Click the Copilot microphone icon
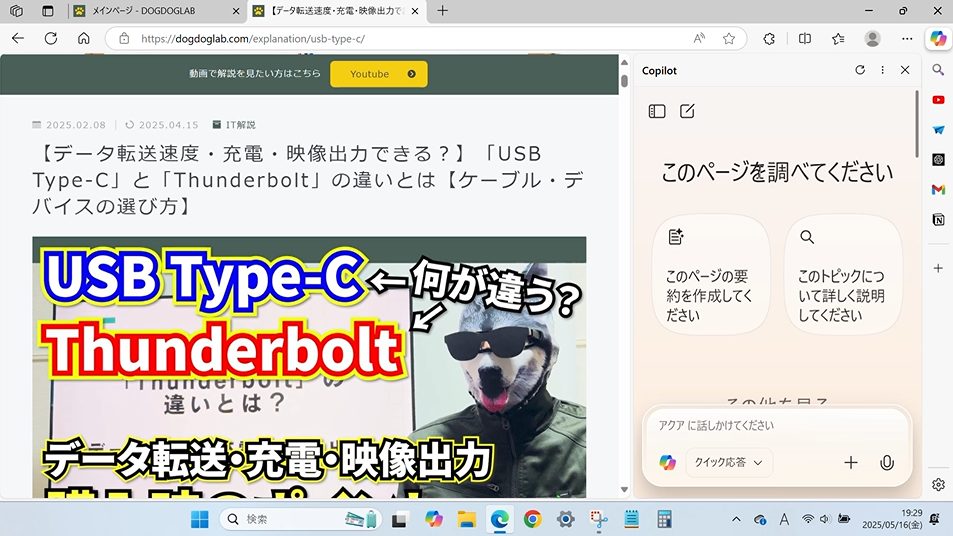This screenshot has height=536, width=953. (x=886, y=462)
